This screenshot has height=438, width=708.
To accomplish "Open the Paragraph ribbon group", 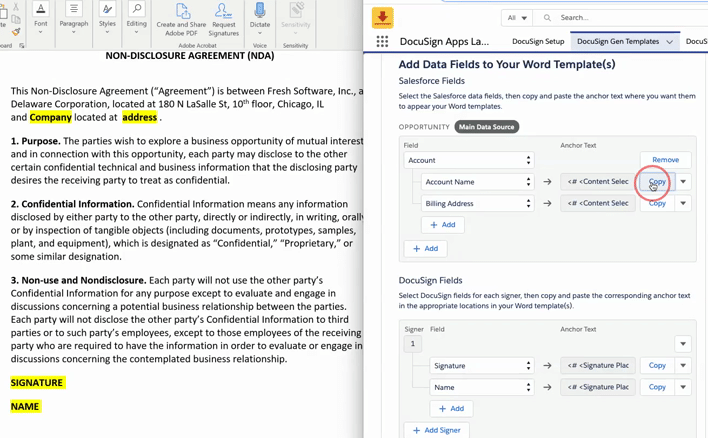I will click(x=73, y=17).
